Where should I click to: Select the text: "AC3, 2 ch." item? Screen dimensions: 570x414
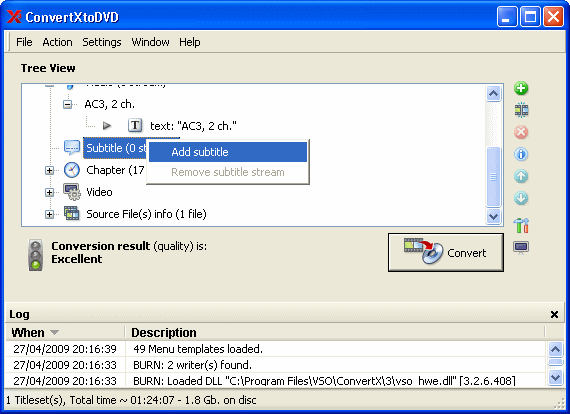(x=193, y=126)
